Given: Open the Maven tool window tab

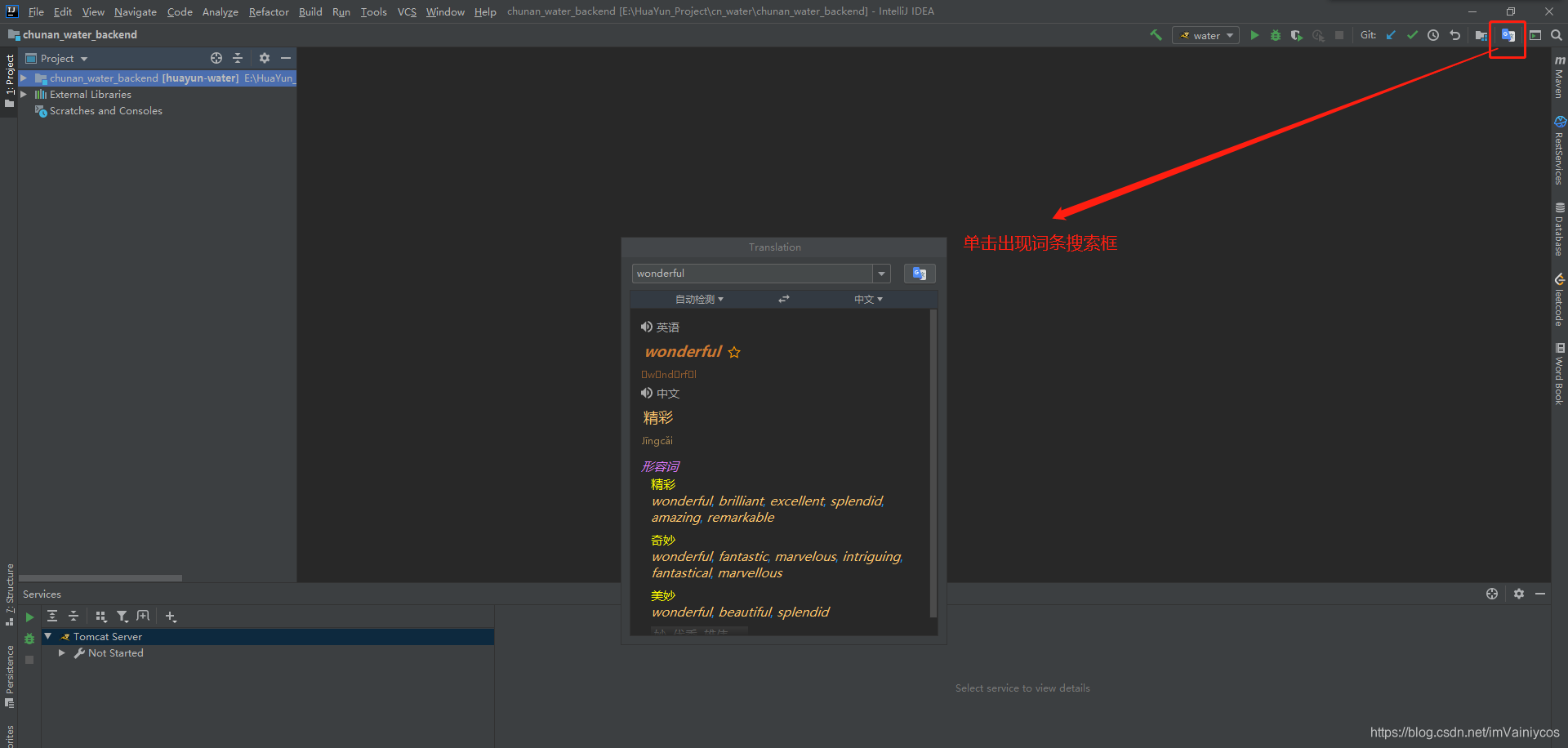Looking at the screenshot, I should 1559,77.
